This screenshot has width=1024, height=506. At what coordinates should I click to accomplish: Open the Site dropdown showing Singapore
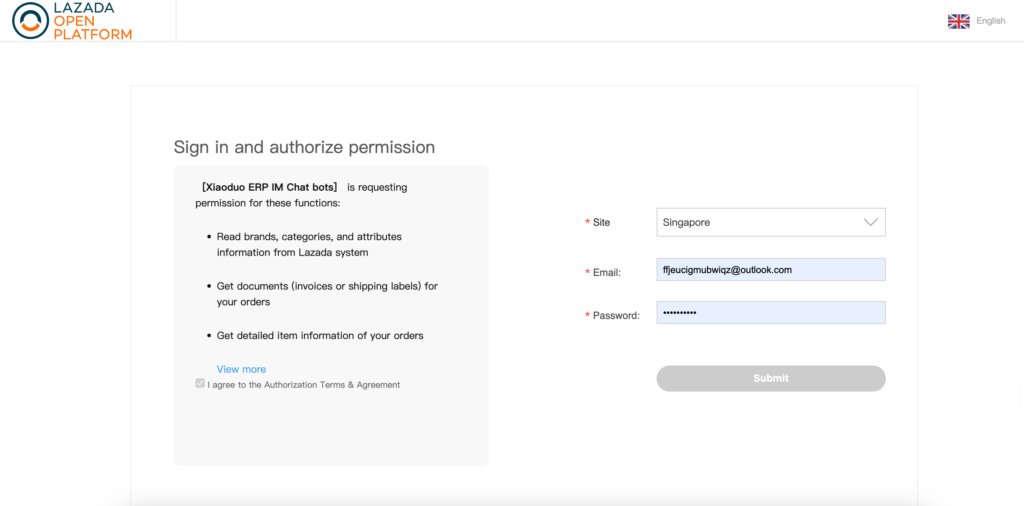pos(771,222)
